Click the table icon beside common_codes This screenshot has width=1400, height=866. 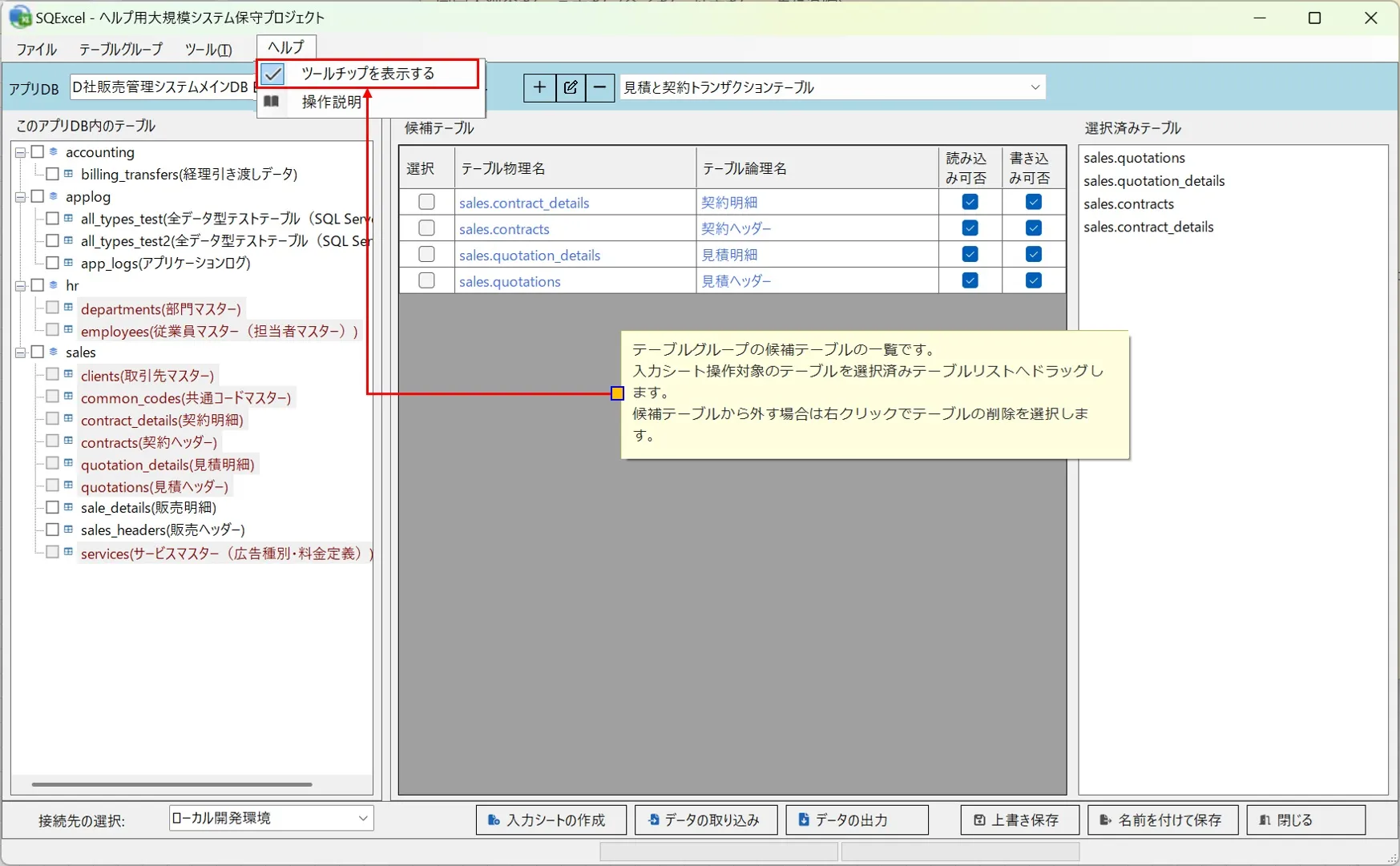[x=69, y=397]
